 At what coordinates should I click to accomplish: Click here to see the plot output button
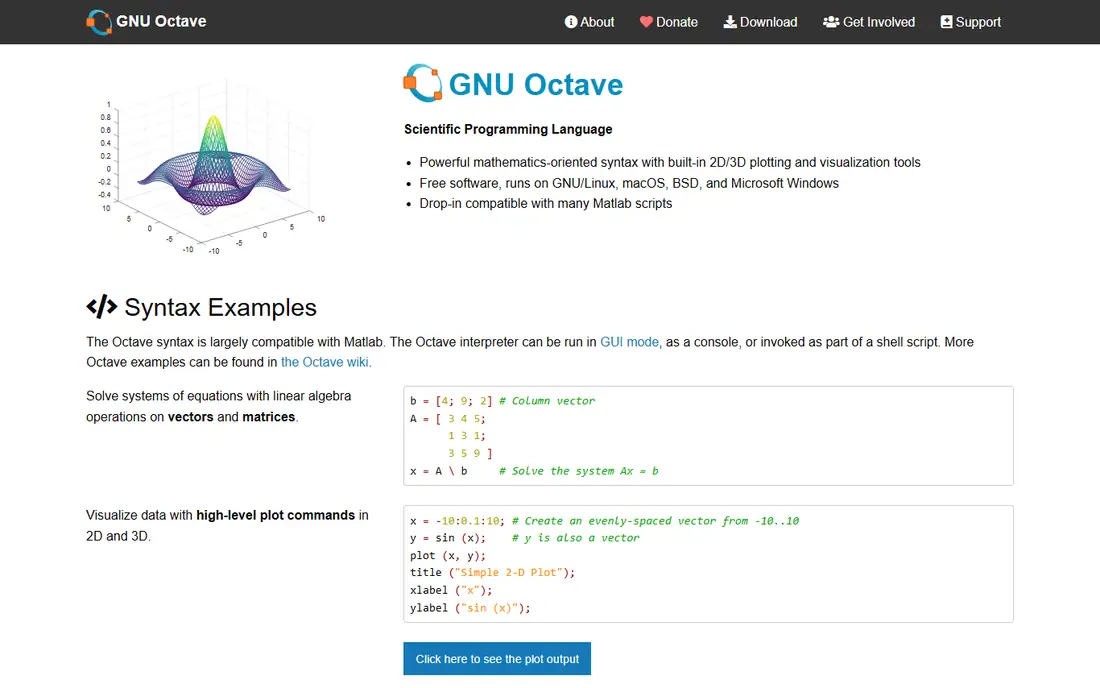tap(497, 659)
